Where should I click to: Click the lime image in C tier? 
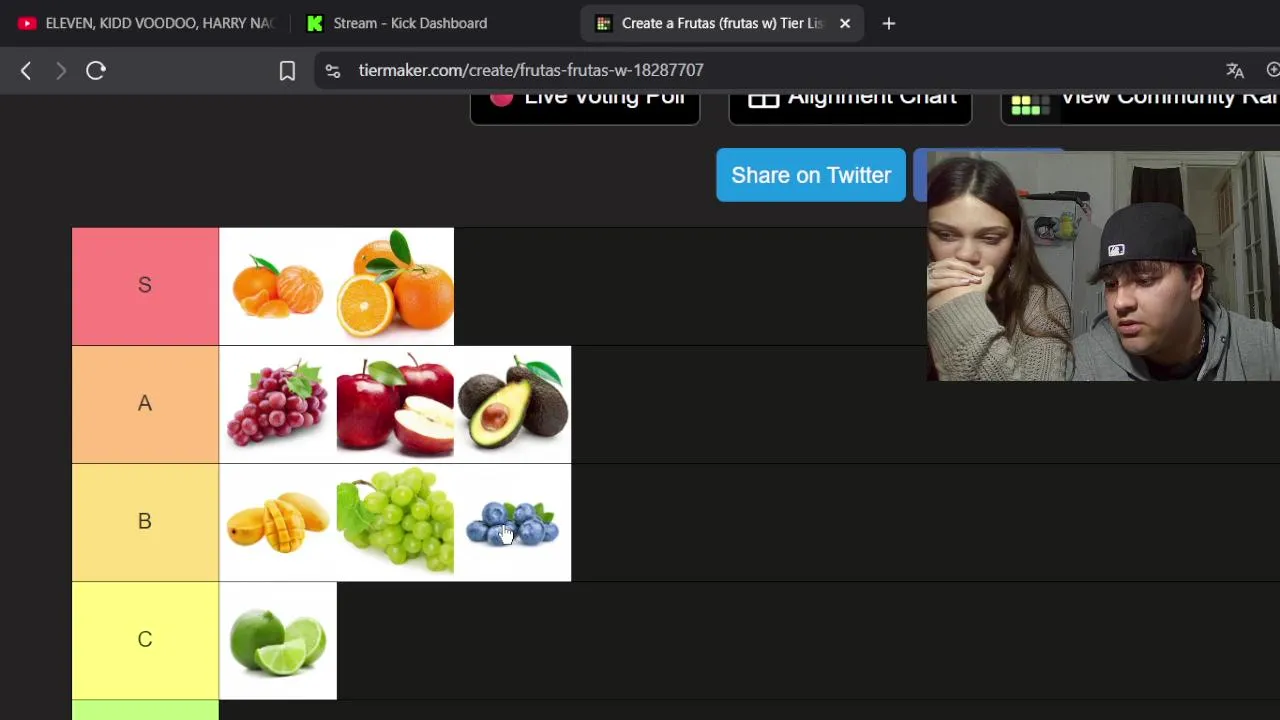[278, 640]
